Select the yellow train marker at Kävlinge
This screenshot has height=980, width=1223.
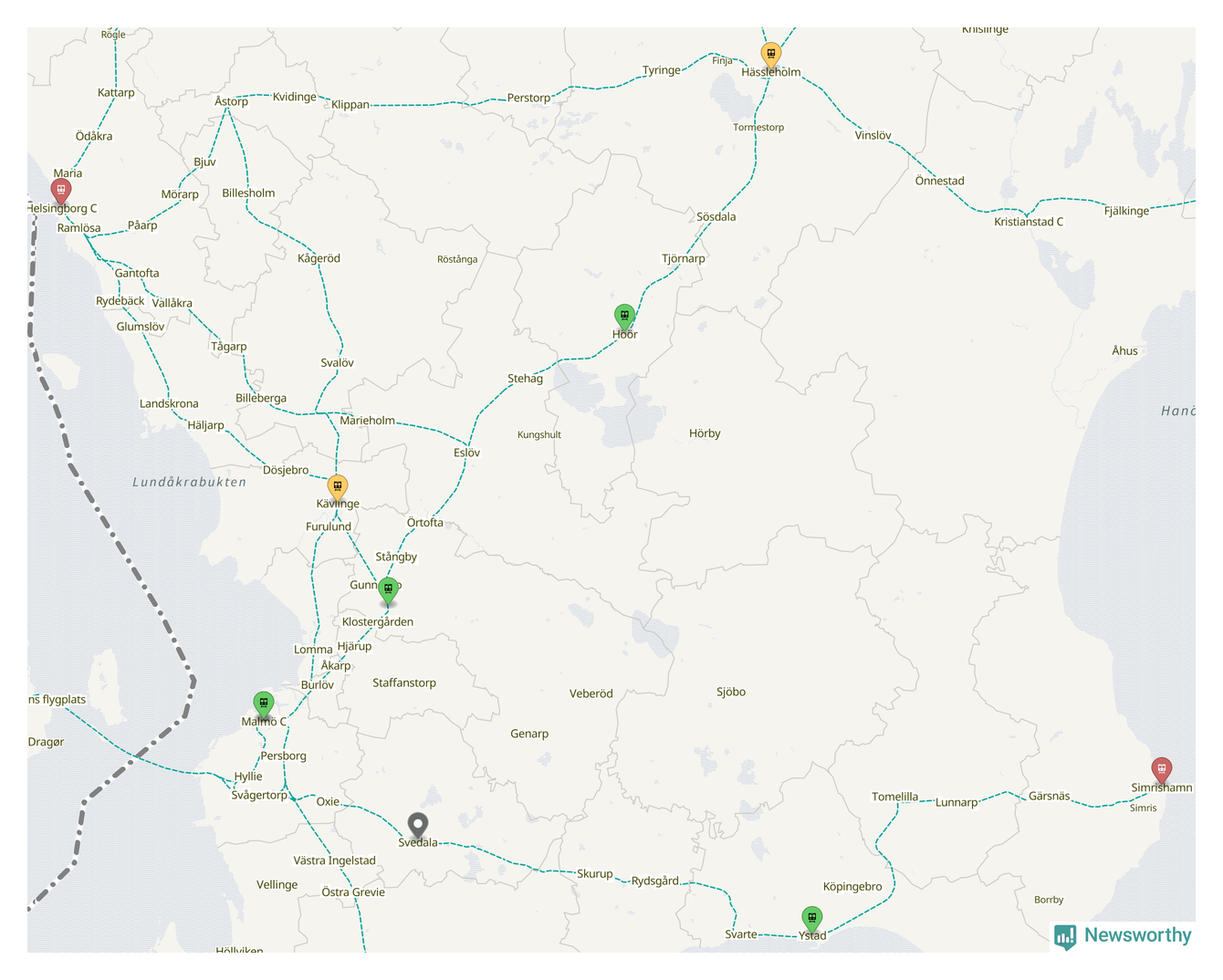click(x=338, y=488)
